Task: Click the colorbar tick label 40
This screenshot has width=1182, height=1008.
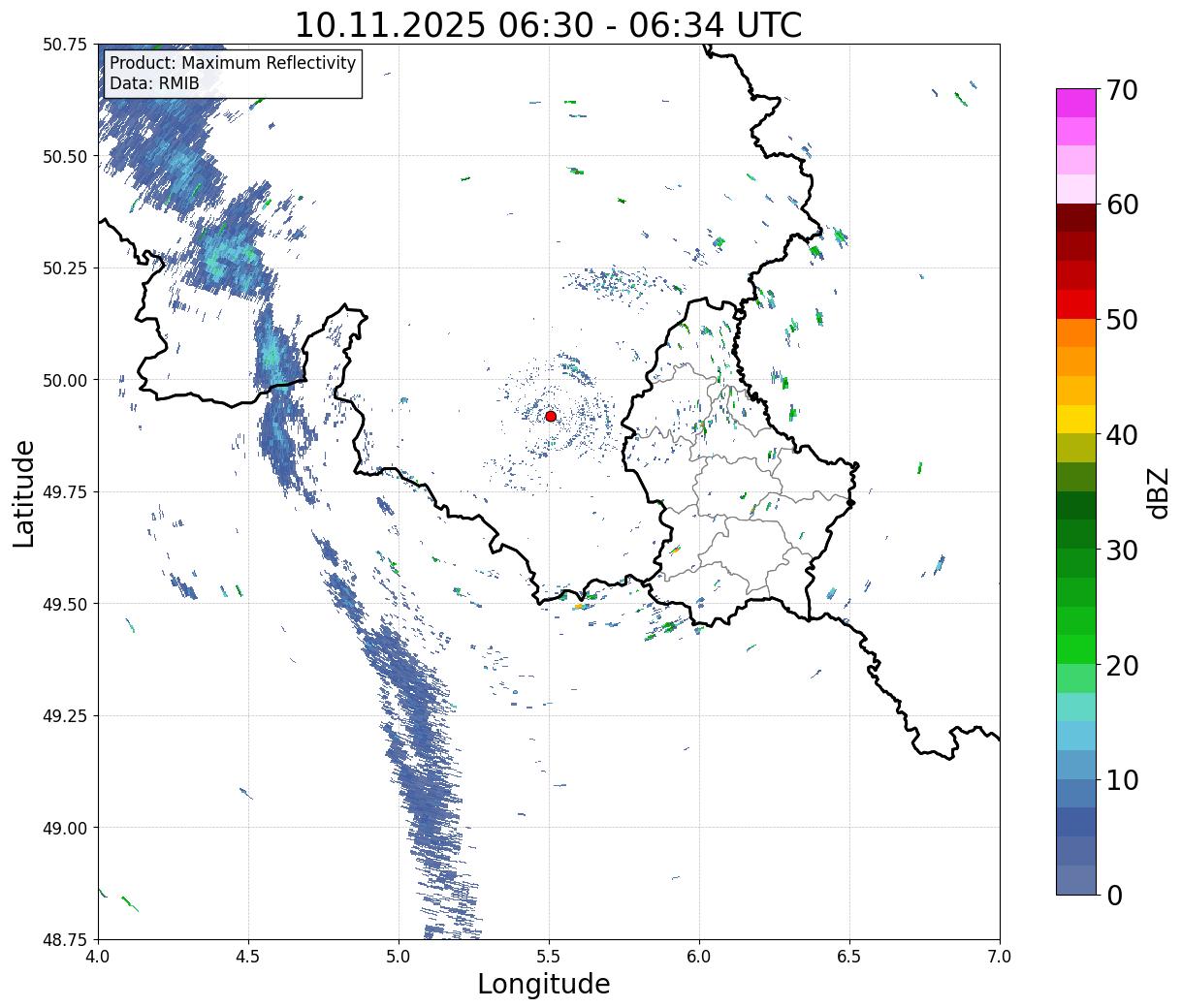Action: 1121,435
